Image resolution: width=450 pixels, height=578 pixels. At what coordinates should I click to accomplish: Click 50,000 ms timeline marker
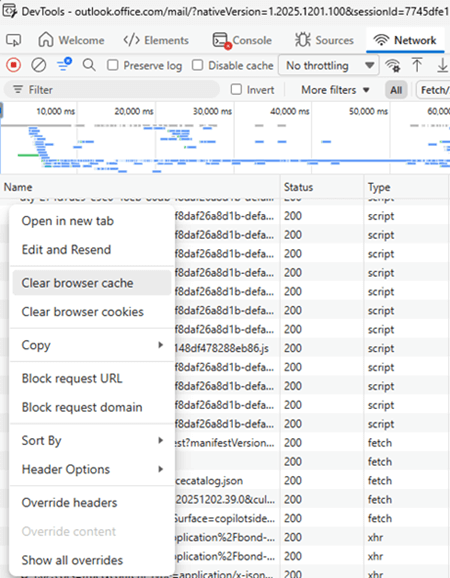click(x=369, y=111)
